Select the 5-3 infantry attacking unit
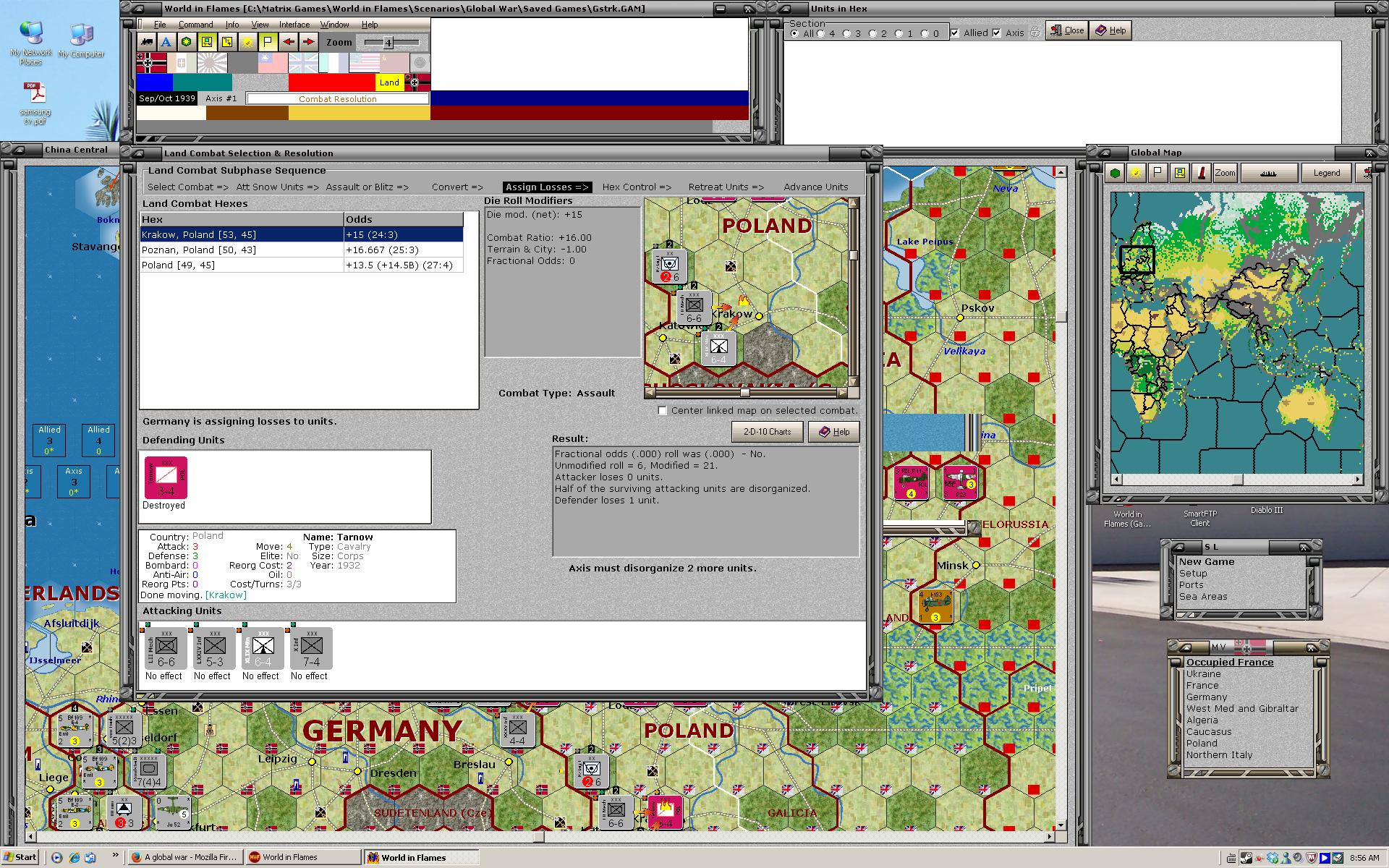 tap(214, 648)
